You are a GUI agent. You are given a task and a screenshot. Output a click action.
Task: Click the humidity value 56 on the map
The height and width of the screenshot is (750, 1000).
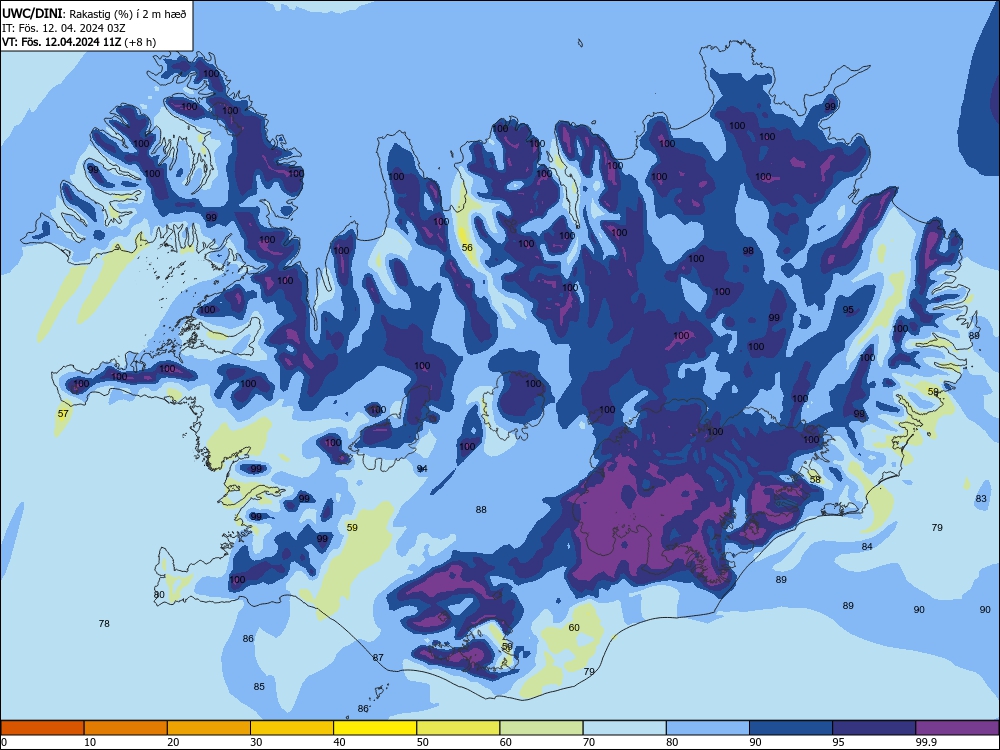467,247
